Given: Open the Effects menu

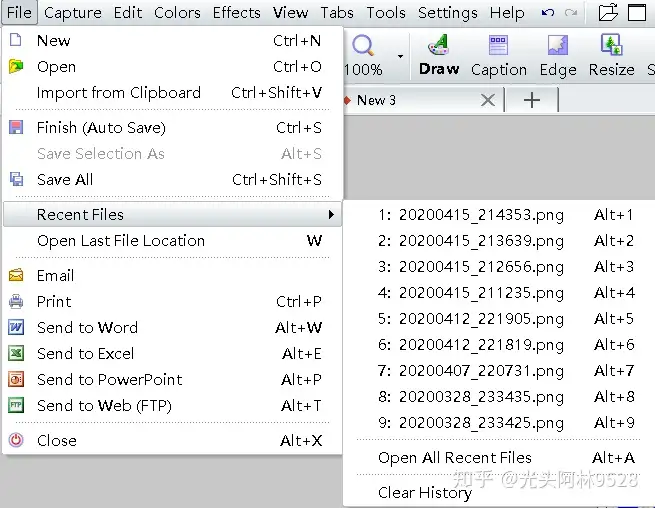Looking at the screenshot, I should 236,13.
